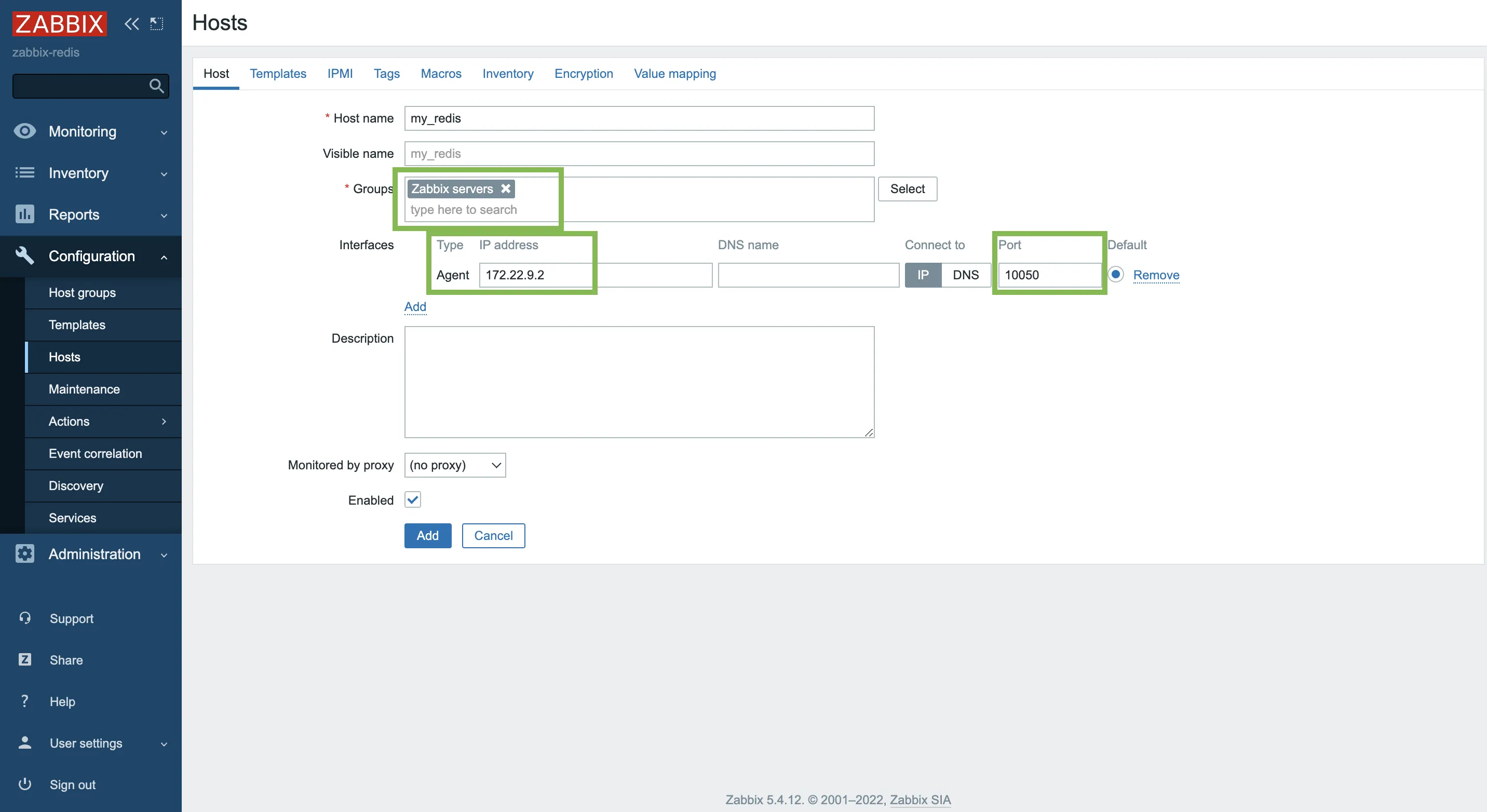The width and height of the screenshot is (1487, 812).
Task: Click the kiosk mode icon
Action: 156,24
